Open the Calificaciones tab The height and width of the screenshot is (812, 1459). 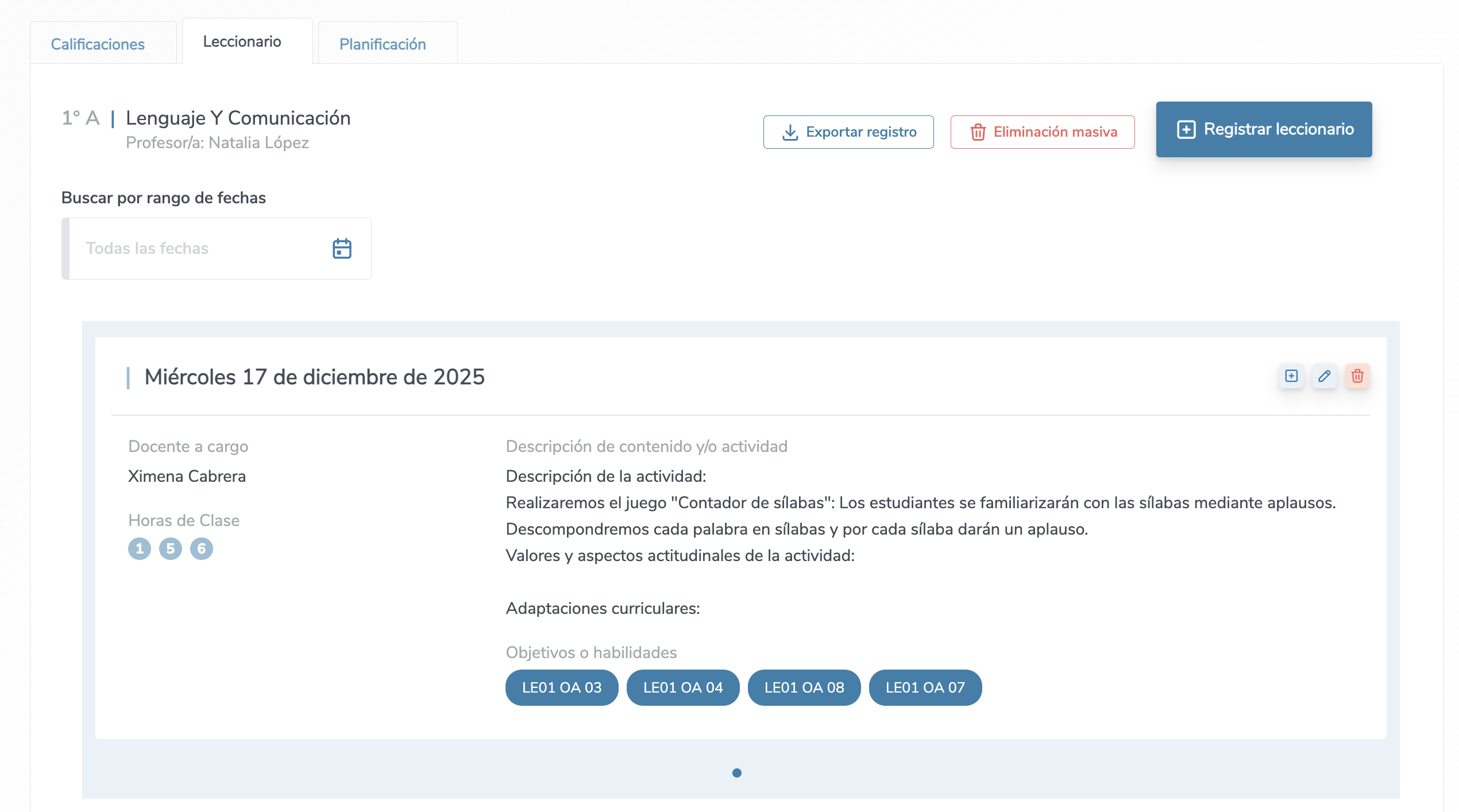tap(98, 44)
